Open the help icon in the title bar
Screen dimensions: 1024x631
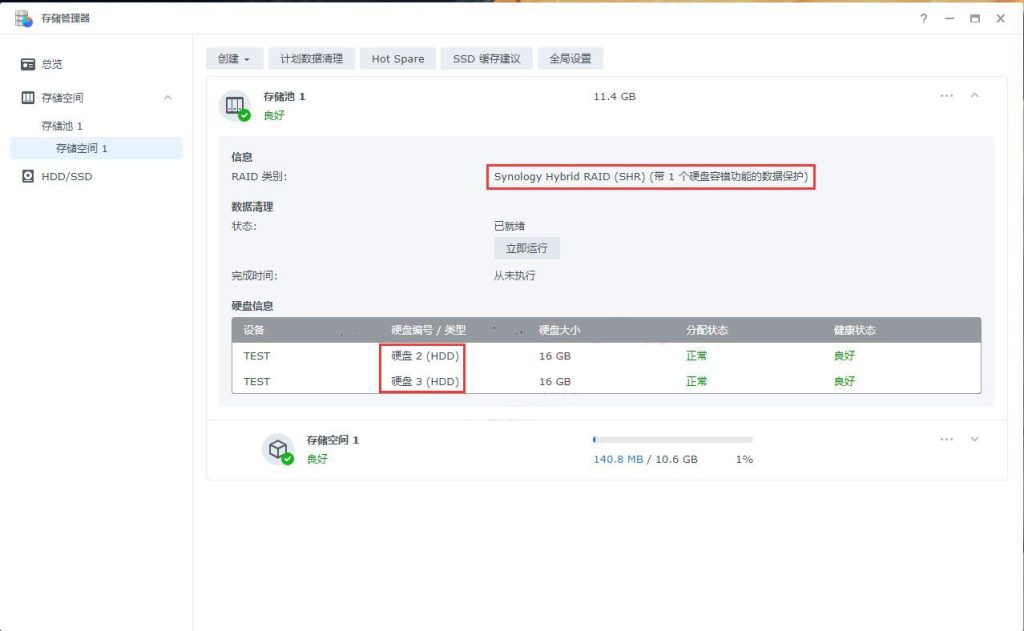[922, 18]
